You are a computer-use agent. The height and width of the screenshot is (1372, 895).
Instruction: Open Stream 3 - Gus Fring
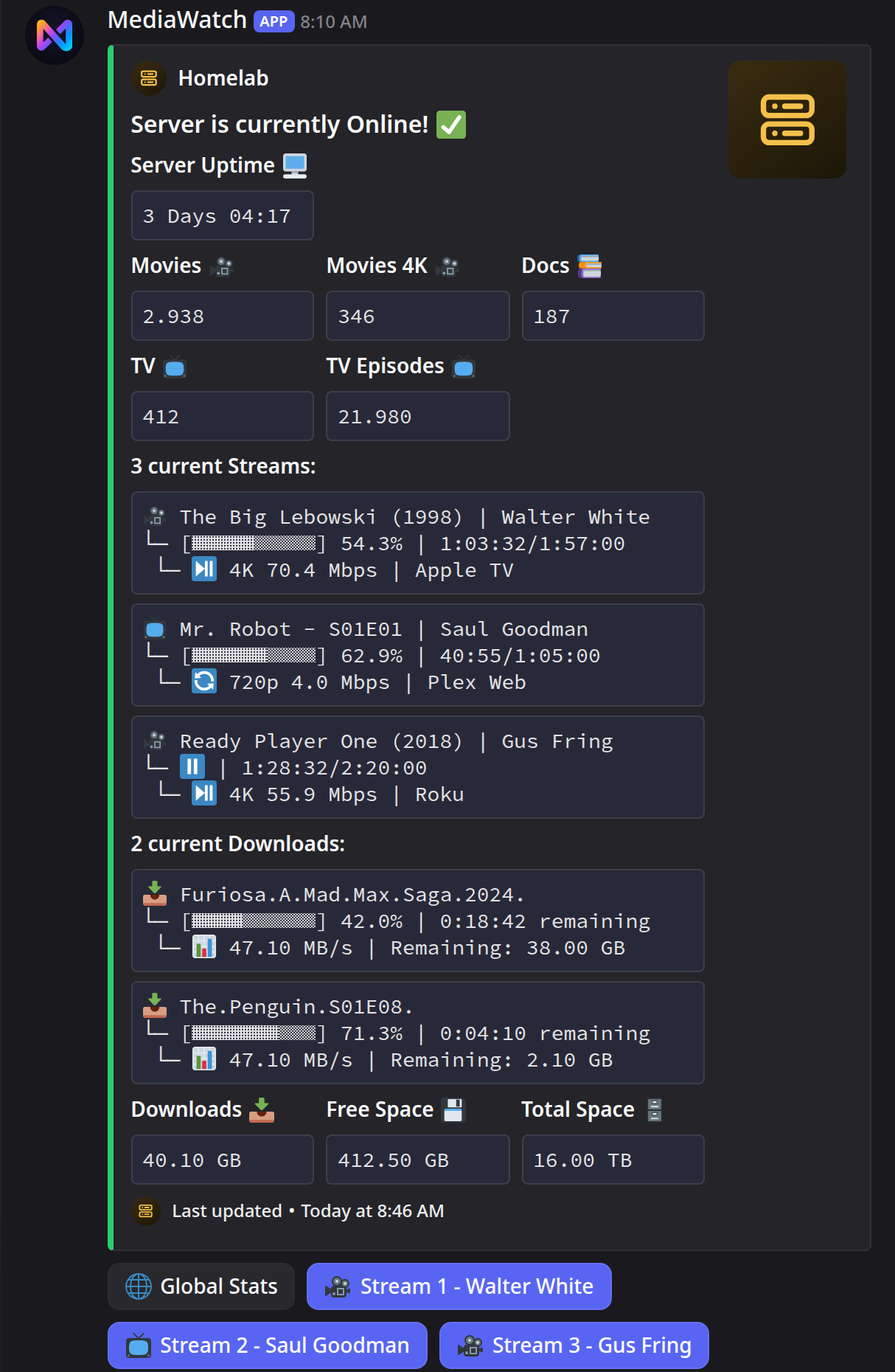click(574, 1345)
